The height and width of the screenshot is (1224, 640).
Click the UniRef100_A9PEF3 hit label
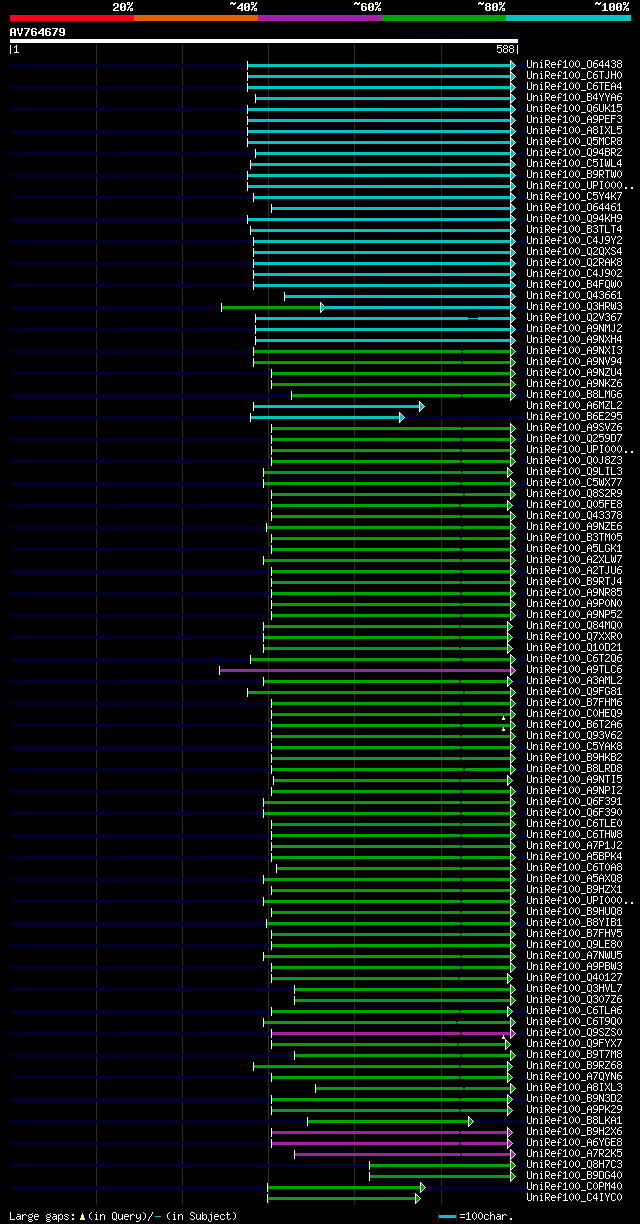pyautogui.click(x=575, y=119)
